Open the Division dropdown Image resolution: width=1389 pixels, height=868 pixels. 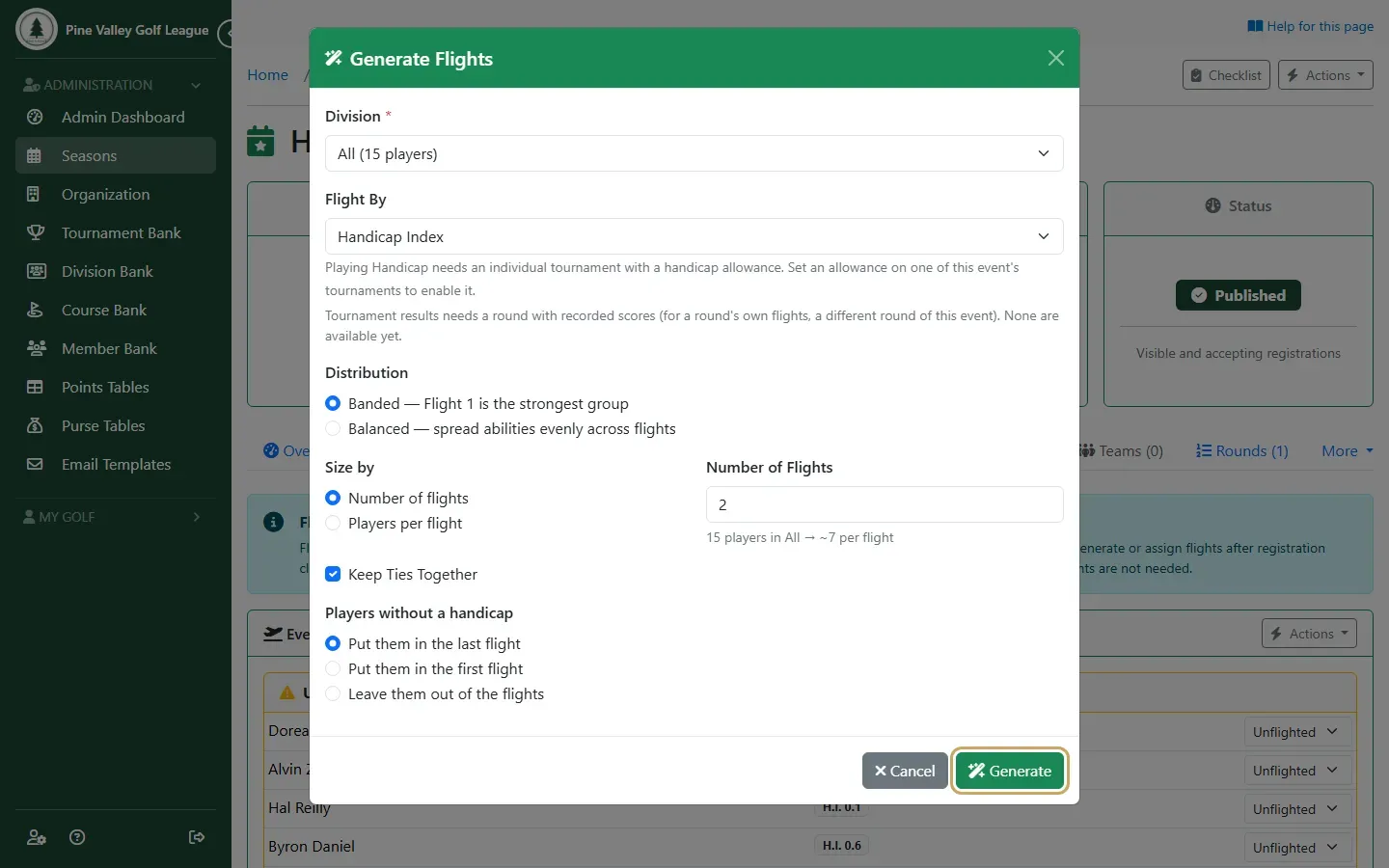click(694, 153)
